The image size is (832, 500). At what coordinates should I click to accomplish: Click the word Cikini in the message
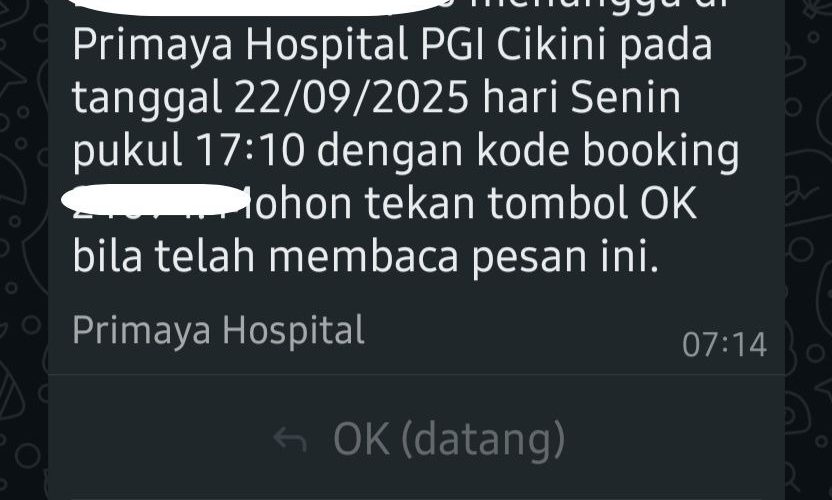tap(551, 46)
